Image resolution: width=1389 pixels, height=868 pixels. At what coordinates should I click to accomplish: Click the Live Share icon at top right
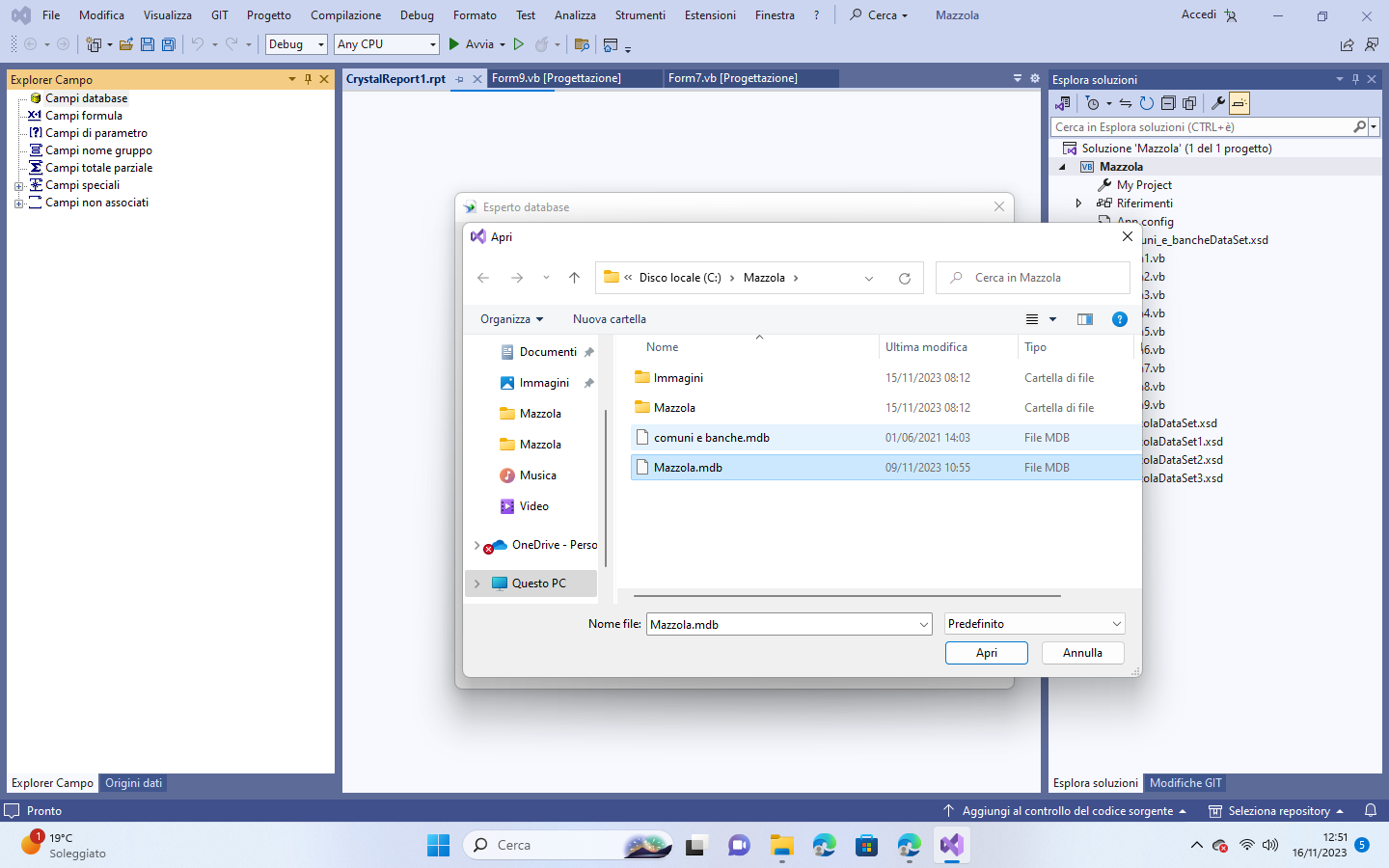point(1347,44)
